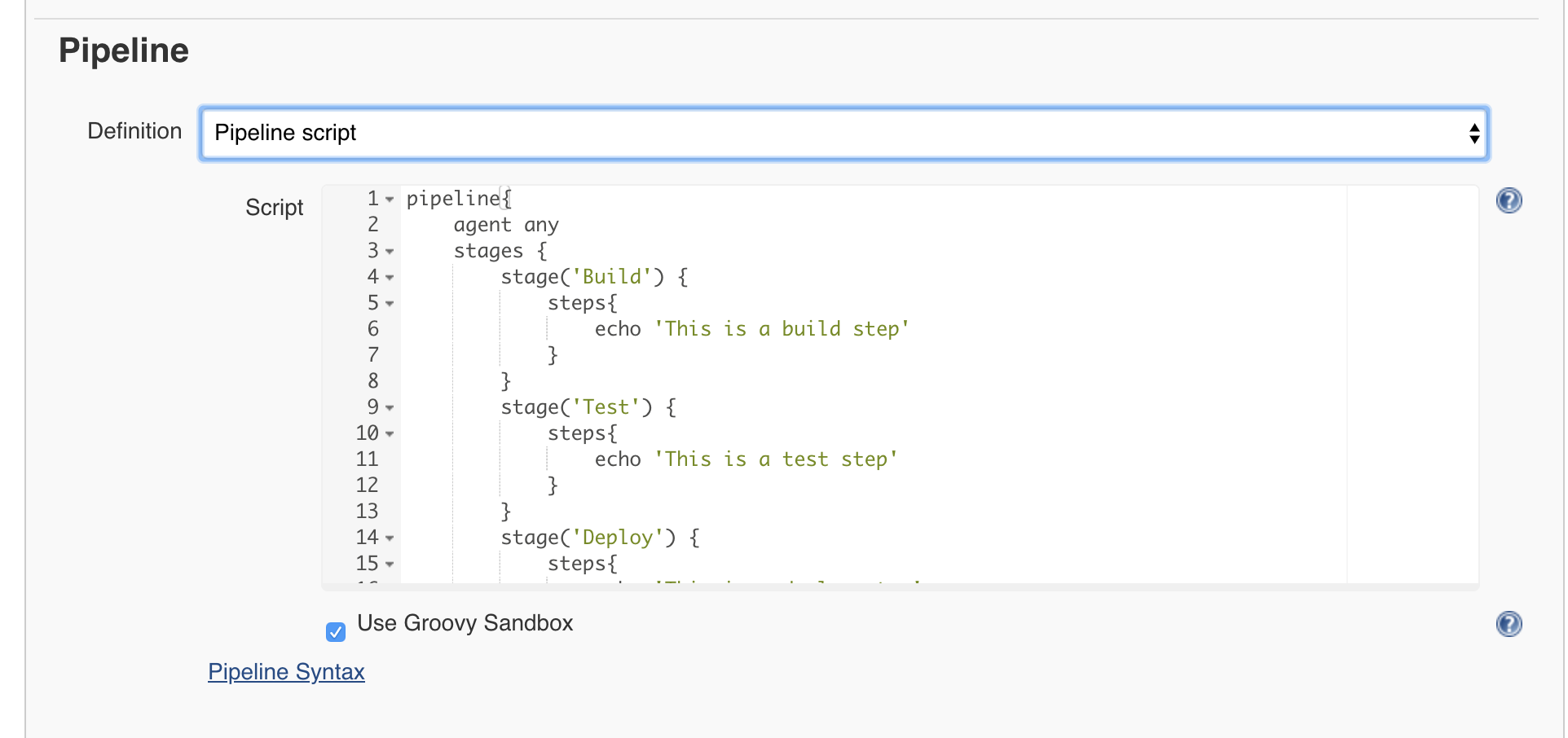Fold the Deploy stage at line 14
The height and width of the screenshot is (738, 1568).
[390, 538]
